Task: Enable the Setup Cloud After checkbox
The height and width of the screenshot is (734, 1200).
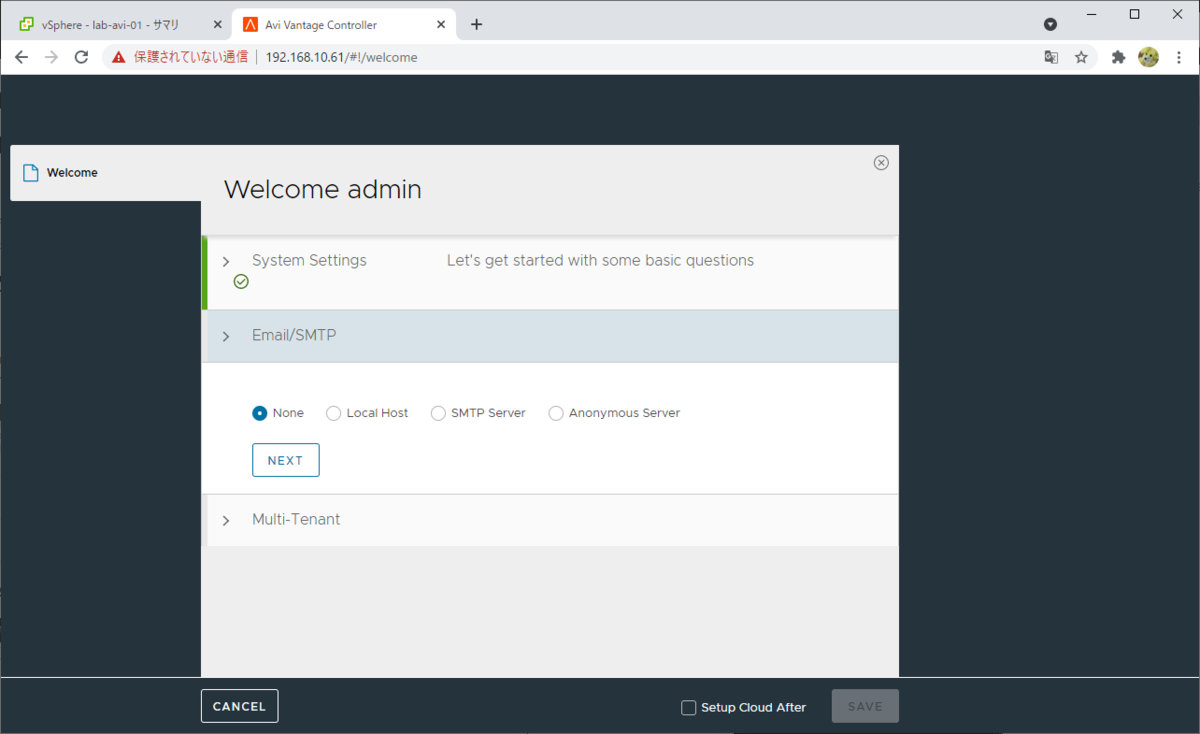Action: coord(688,707)
